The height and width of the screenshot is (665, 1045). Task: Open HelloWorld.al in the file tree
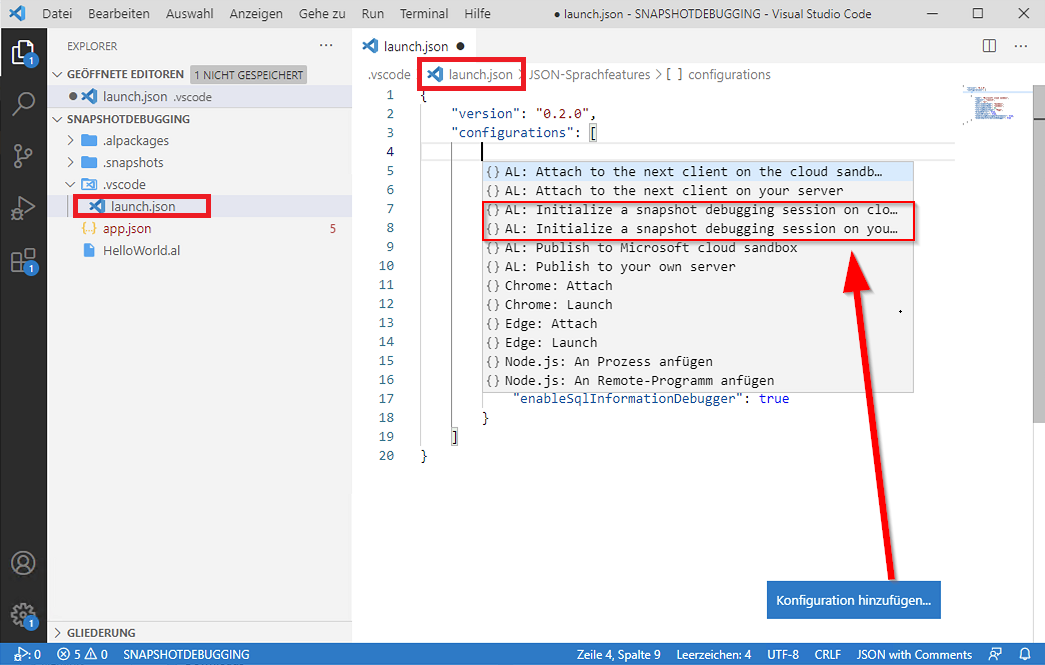[141, 251]
